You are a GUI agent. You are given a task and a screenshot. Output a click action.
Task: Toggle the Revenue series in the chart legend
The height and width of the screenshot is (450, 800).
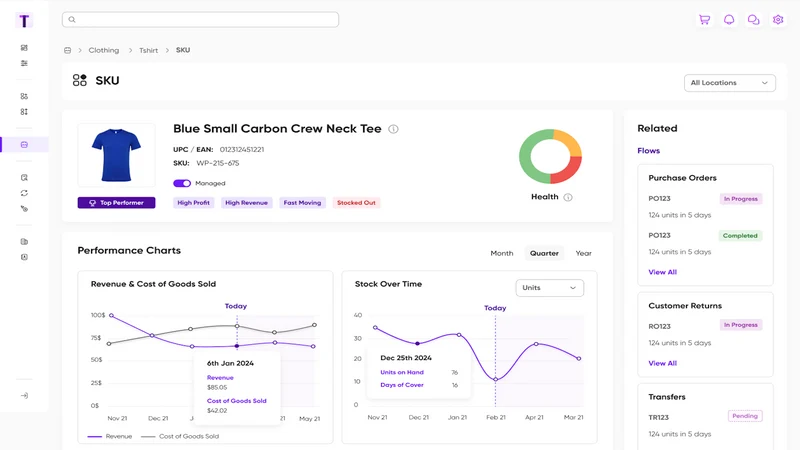pyautogui.click(x=110, y=436)
